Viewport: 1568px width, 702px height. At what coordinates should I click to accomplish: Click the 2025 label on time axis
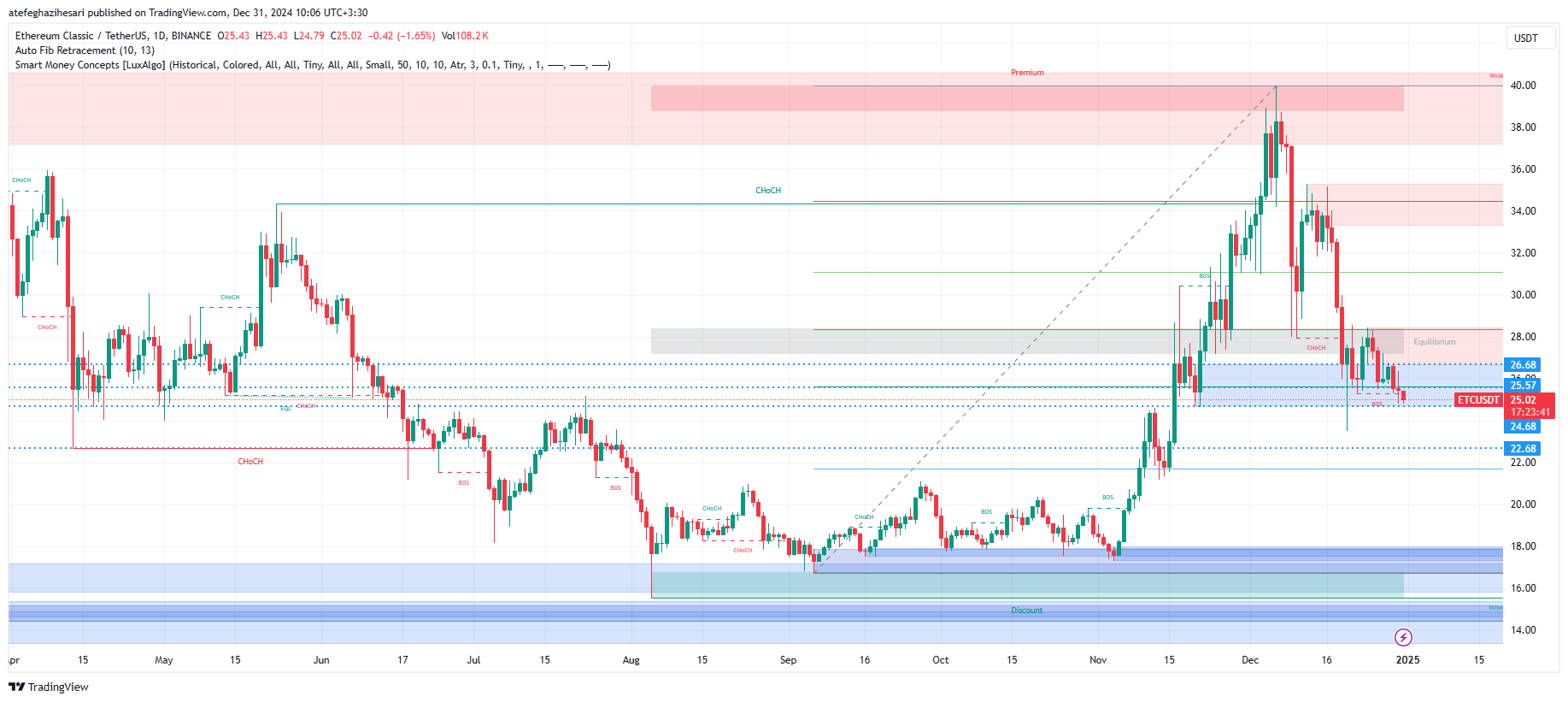pyautogui.click(x=1407, y=660)
